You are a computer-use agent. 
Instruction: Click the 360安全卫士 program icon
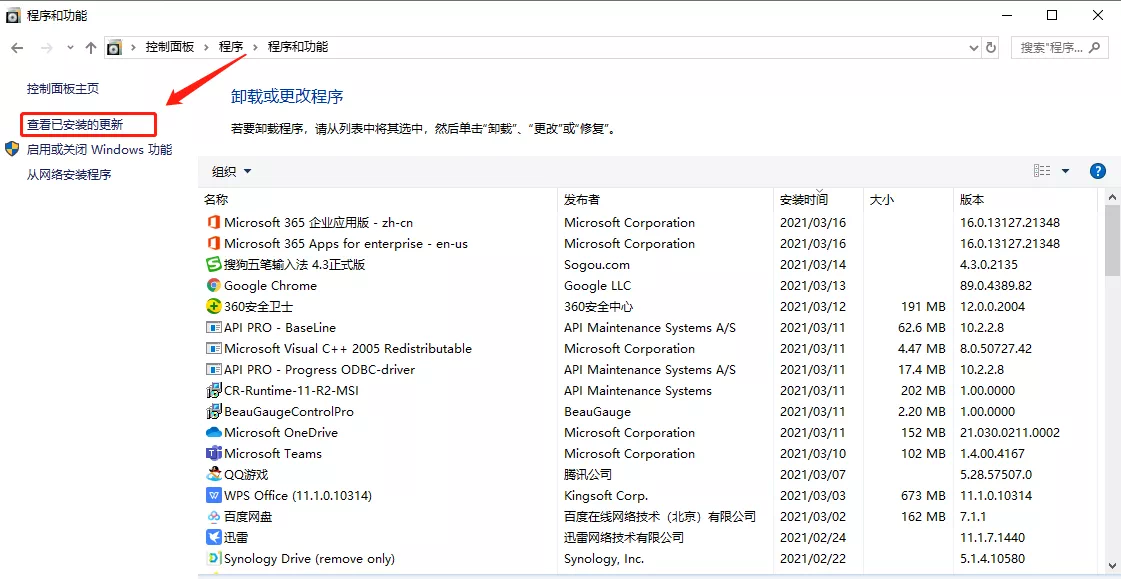(212, 306)
